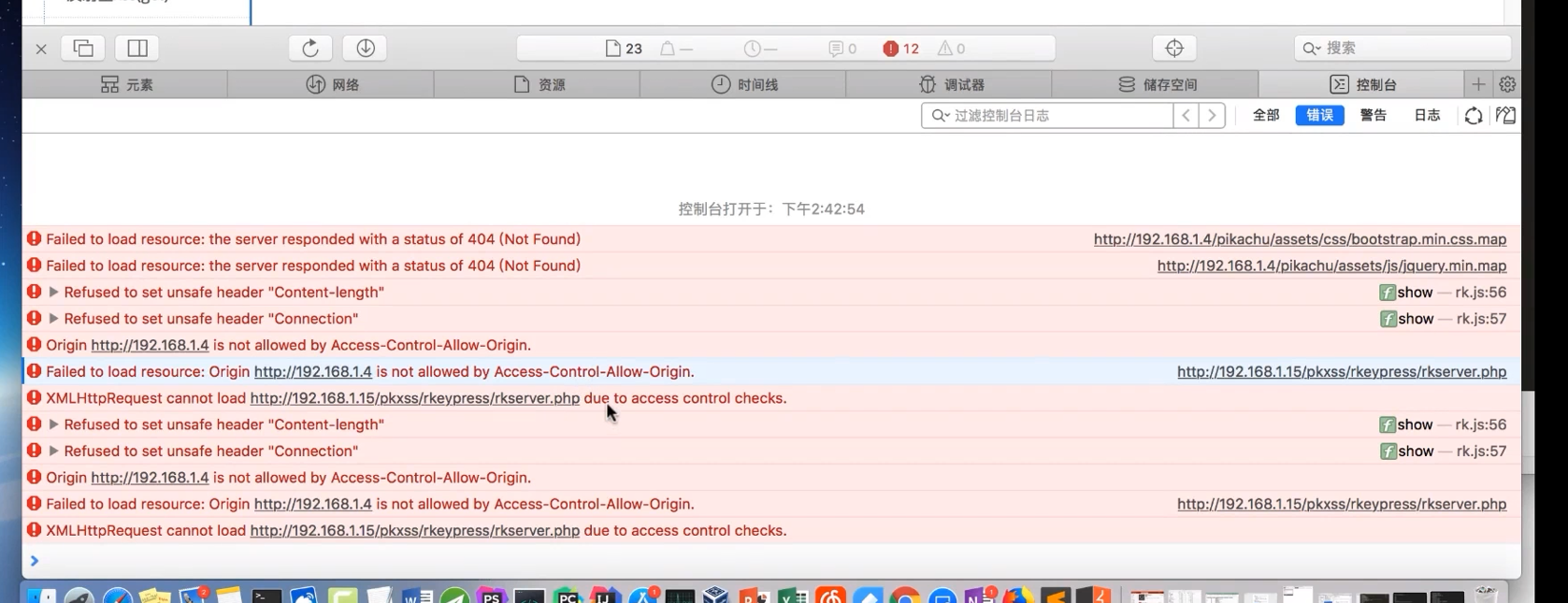
Task: Expand first "Connection" header error
Action: tap(53, 319)
